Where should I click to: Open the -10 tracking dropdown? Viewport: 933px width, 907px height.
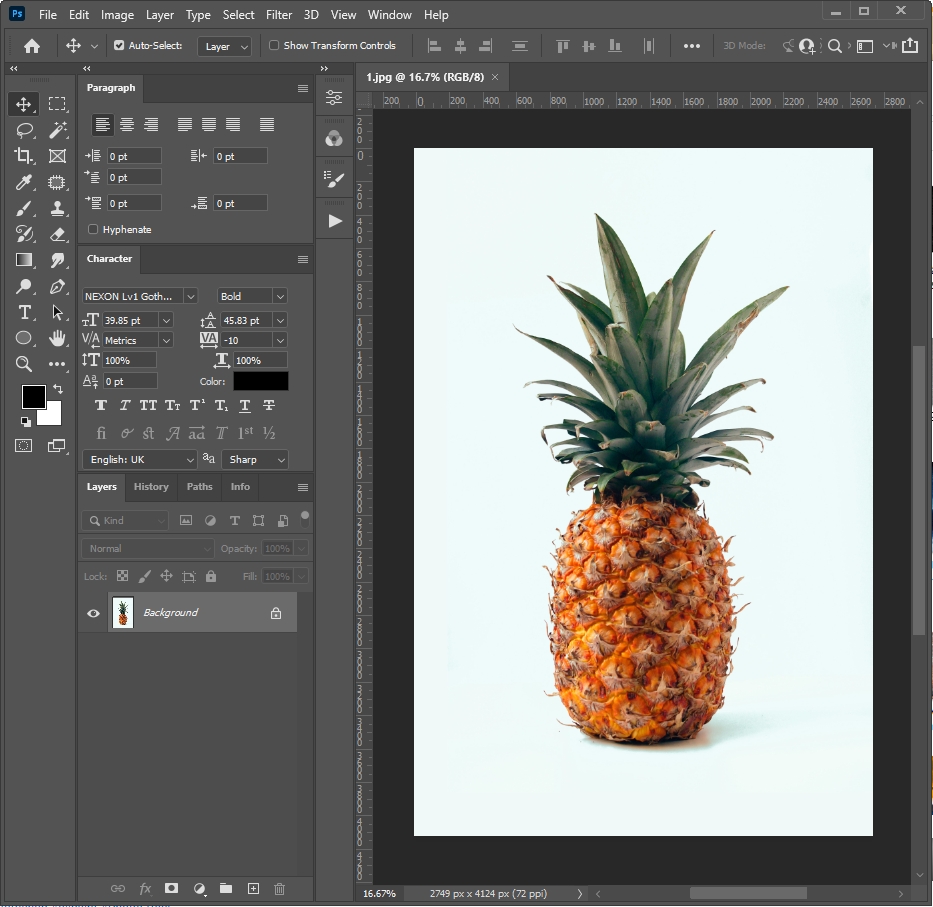coord(280,340)
